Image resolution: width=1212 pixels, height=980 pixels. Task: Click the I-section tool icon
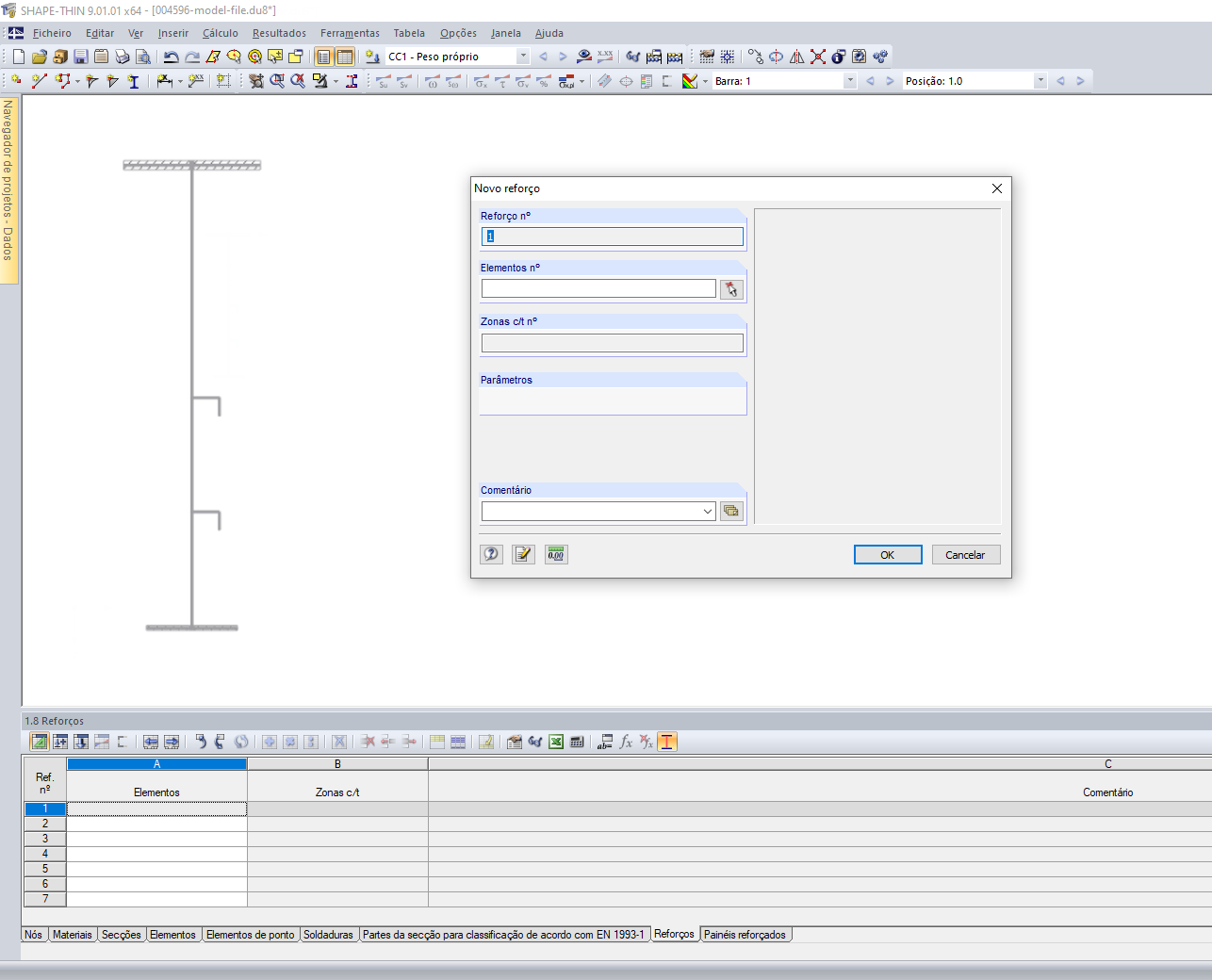134,81
